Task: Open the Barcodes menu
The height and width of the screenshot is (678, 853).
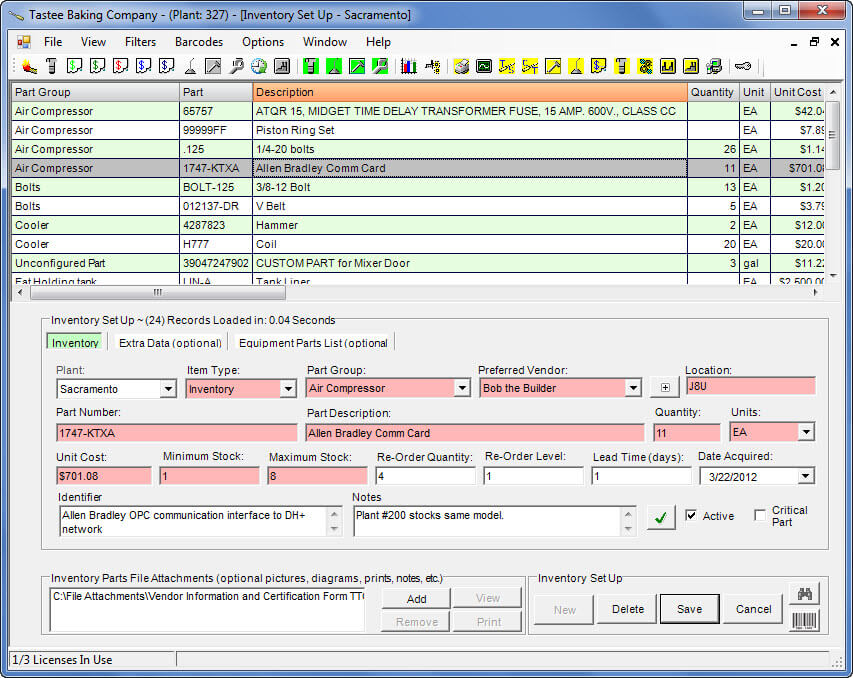Action: pyautogui.click(x=198, y=42)
